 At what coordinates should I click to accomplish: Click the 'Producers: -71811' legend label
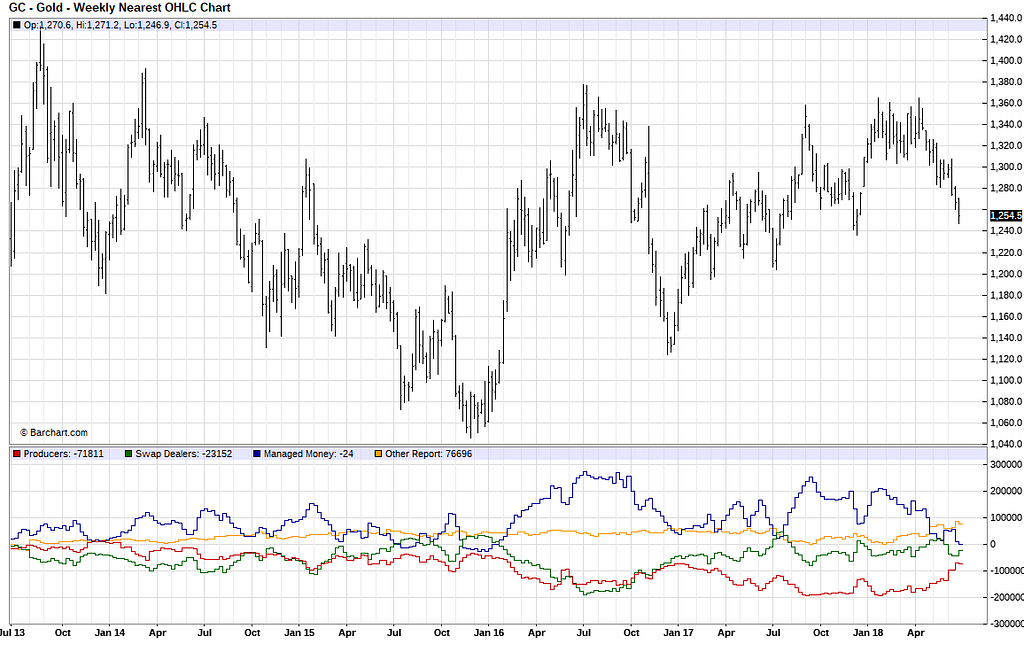[63, 454]
